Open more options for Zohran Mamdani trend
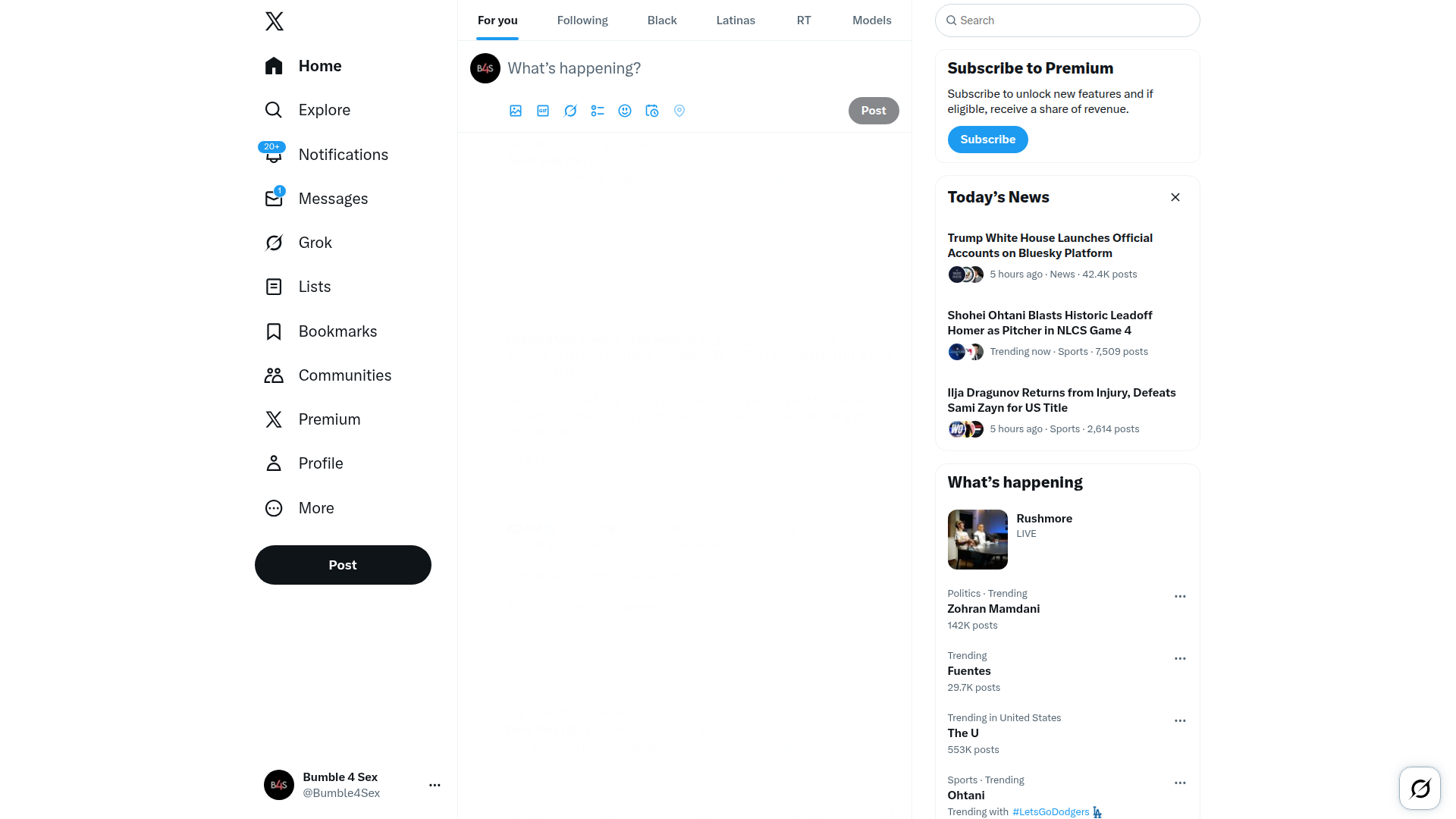 (1180, 597)
